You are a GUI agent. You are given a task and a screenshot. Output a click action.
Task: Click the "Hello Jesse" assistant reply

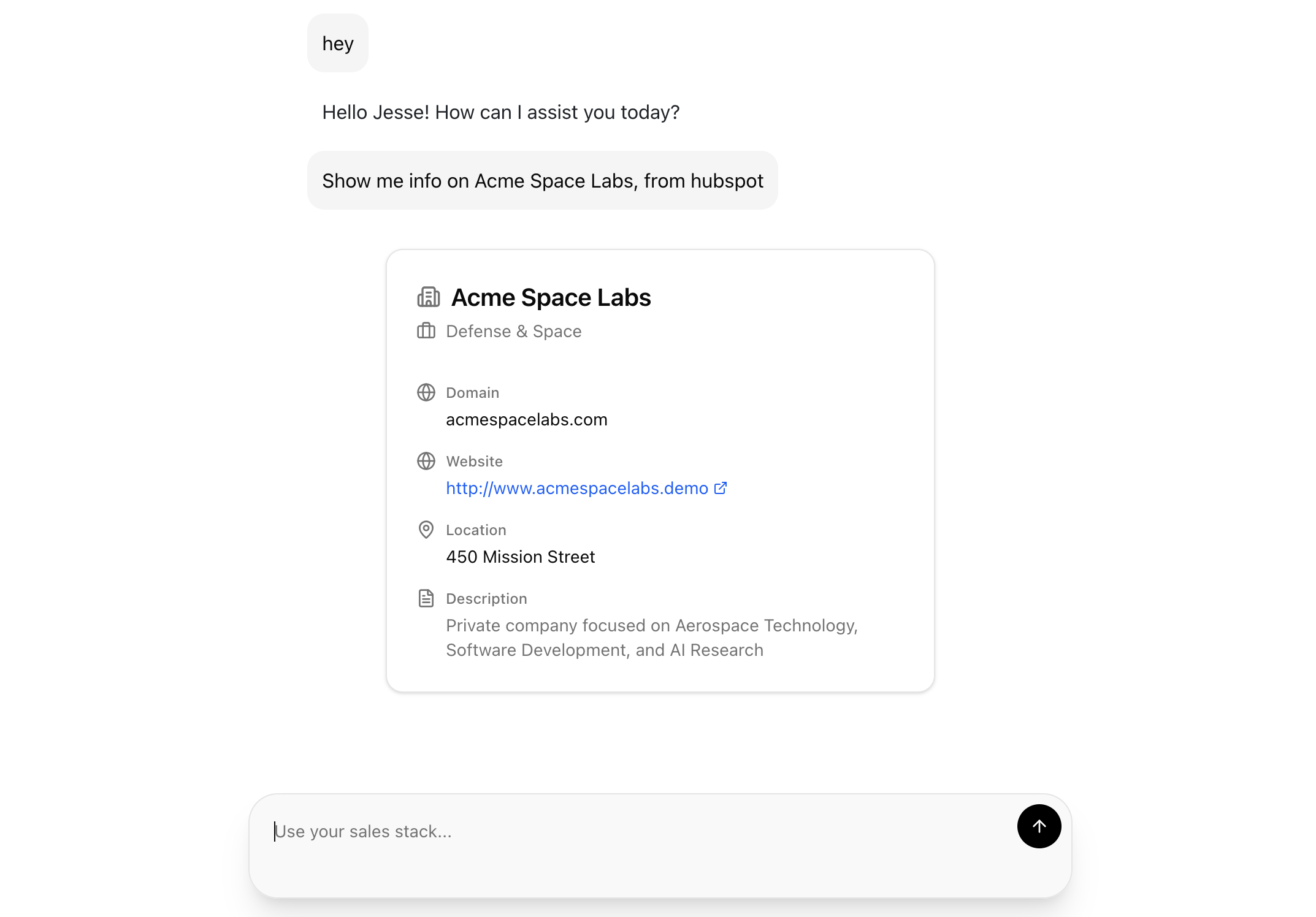pos(500,112)
